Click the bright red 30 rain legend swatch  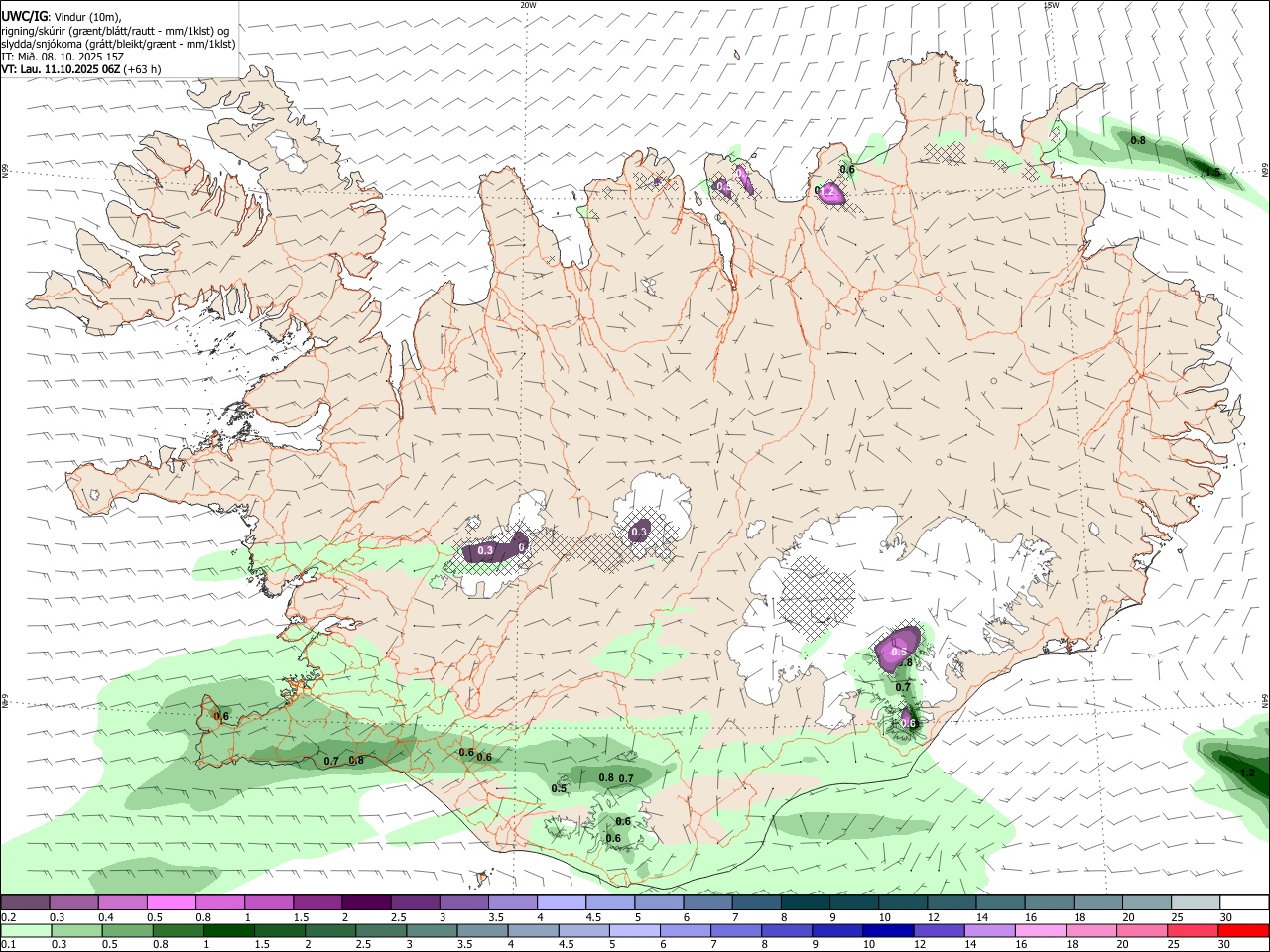[1244, 930]
